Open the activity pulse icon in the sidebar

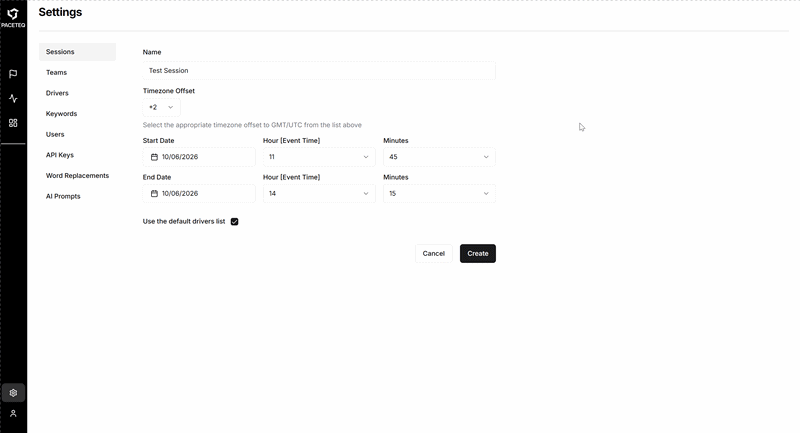pyautogui.click(x=13, y=98)
